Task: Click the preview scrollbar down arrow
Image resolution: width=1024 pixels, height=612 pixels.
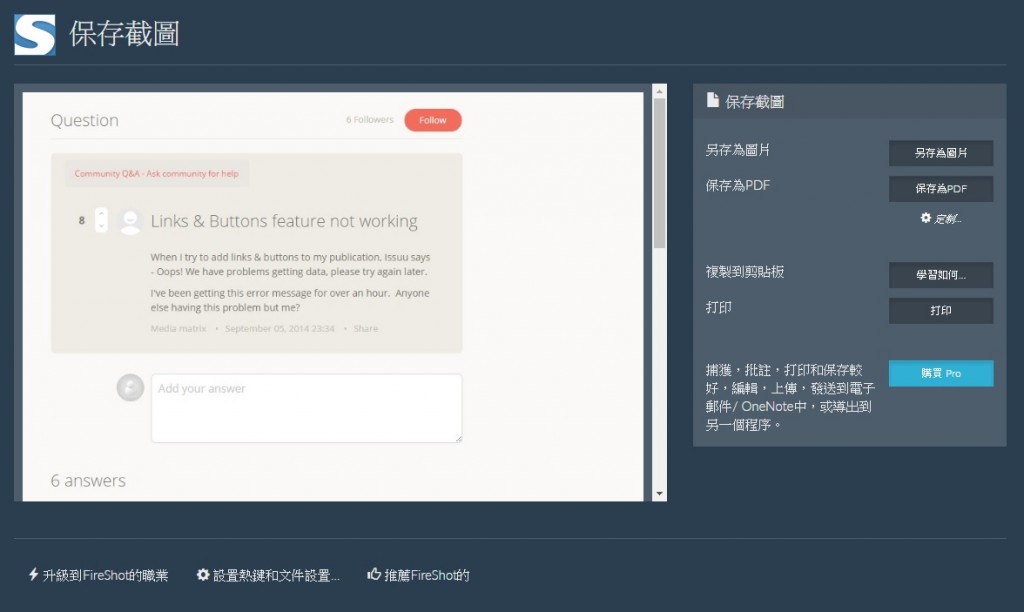Action: coord(659,494)
